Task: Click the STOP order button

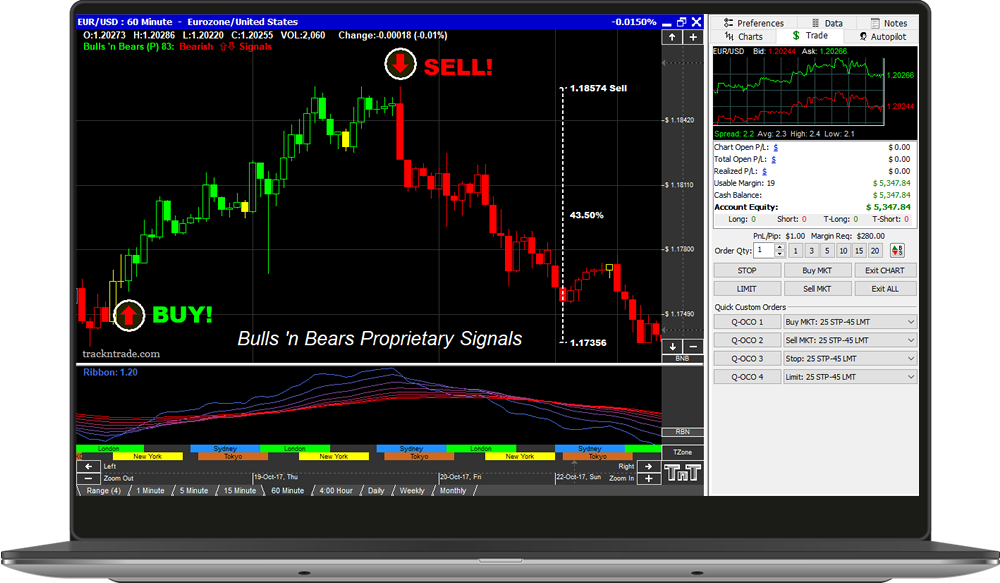Action: (747, 270)
